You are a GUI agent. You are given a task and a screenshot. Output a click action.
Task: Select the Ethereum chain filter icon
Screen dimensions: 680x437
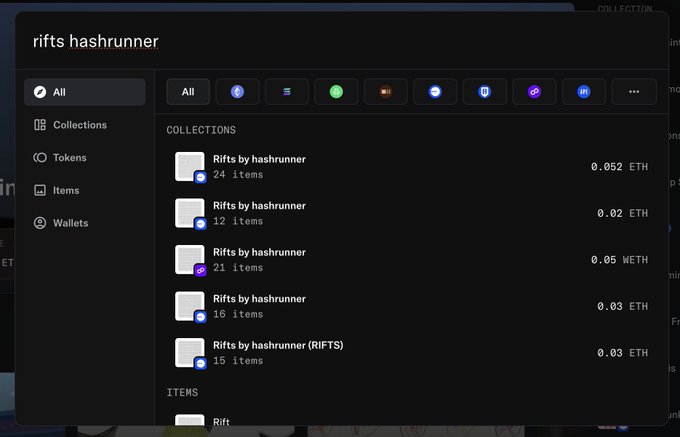(237, 91)
